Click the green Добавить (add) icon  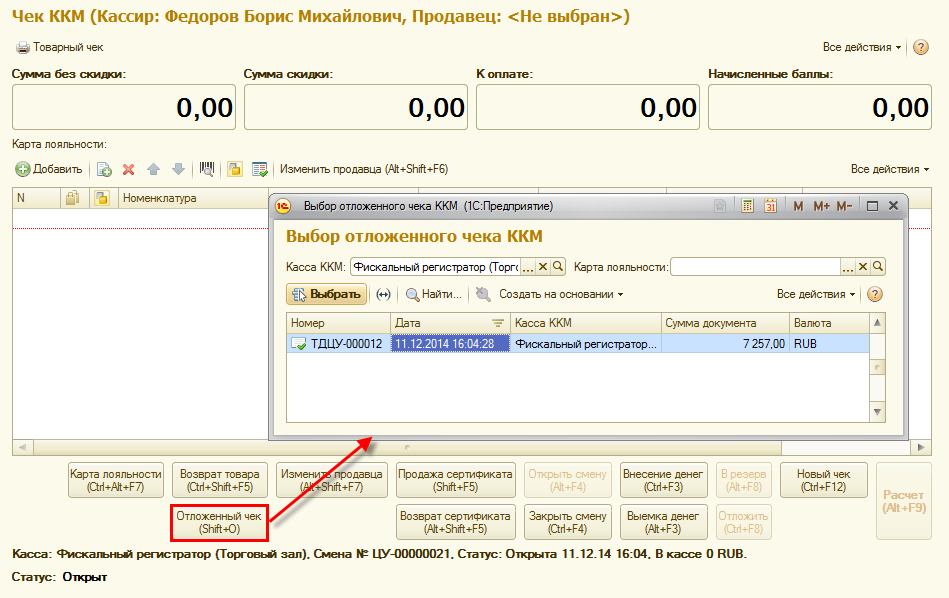point(23,169)
